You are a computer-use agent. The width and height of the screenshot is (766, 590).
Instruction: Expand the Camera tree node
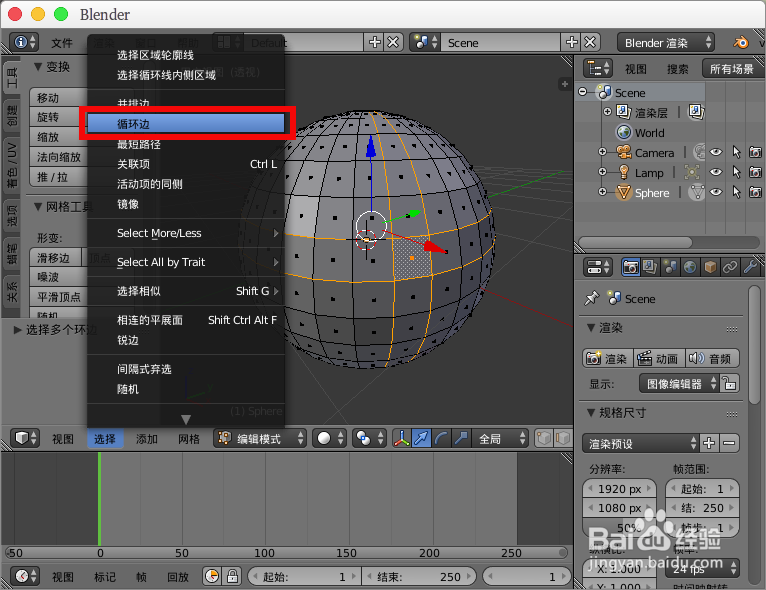click(x=602, y=152)
